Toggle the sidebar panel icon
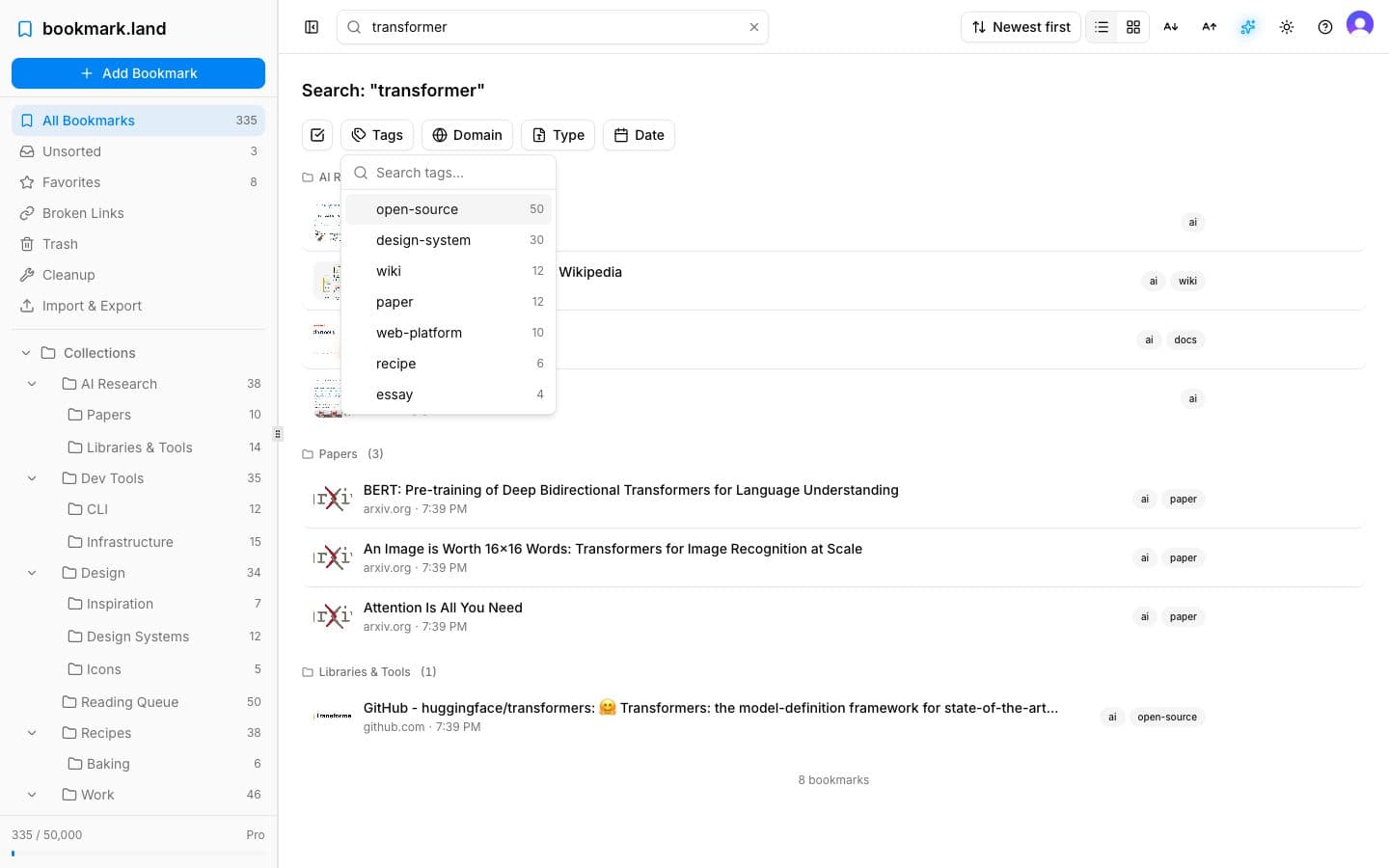The image size is (1389, 868). pos(312,27)
